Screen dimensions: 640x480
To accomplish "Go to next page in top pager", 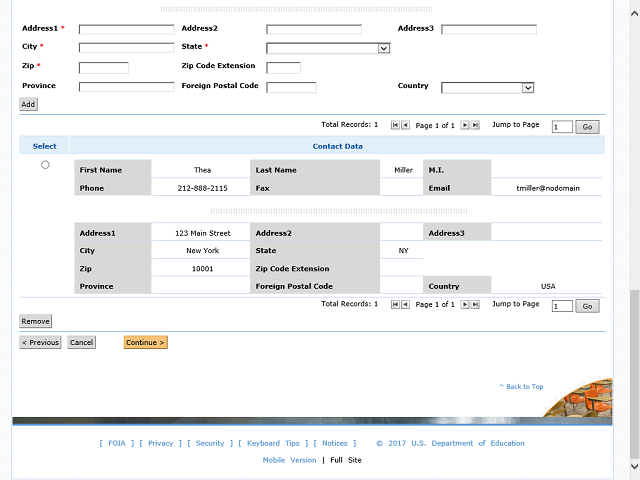I will (465, 125).
